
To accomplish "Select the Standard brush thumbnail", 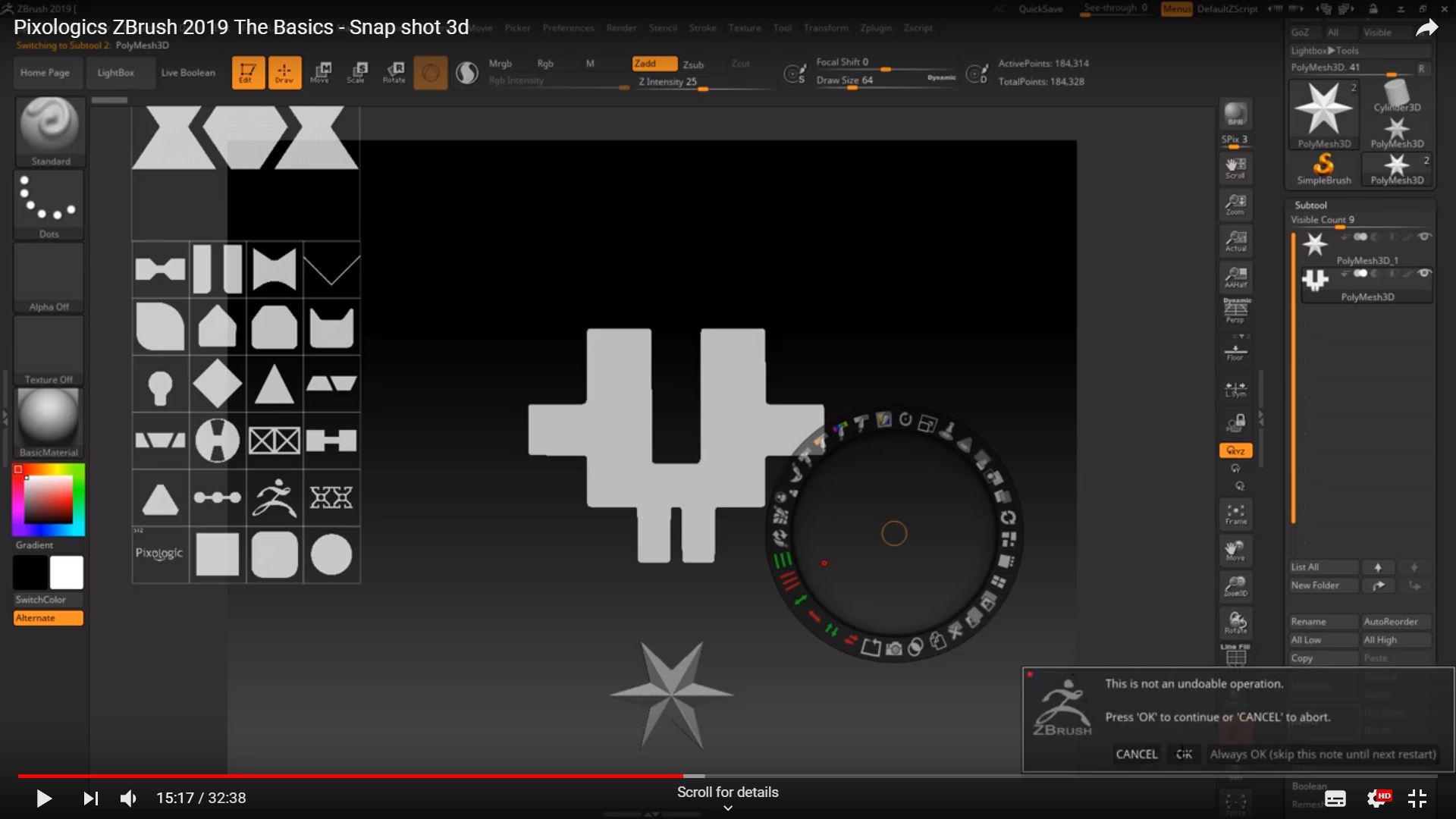I will tap(49, 131).
